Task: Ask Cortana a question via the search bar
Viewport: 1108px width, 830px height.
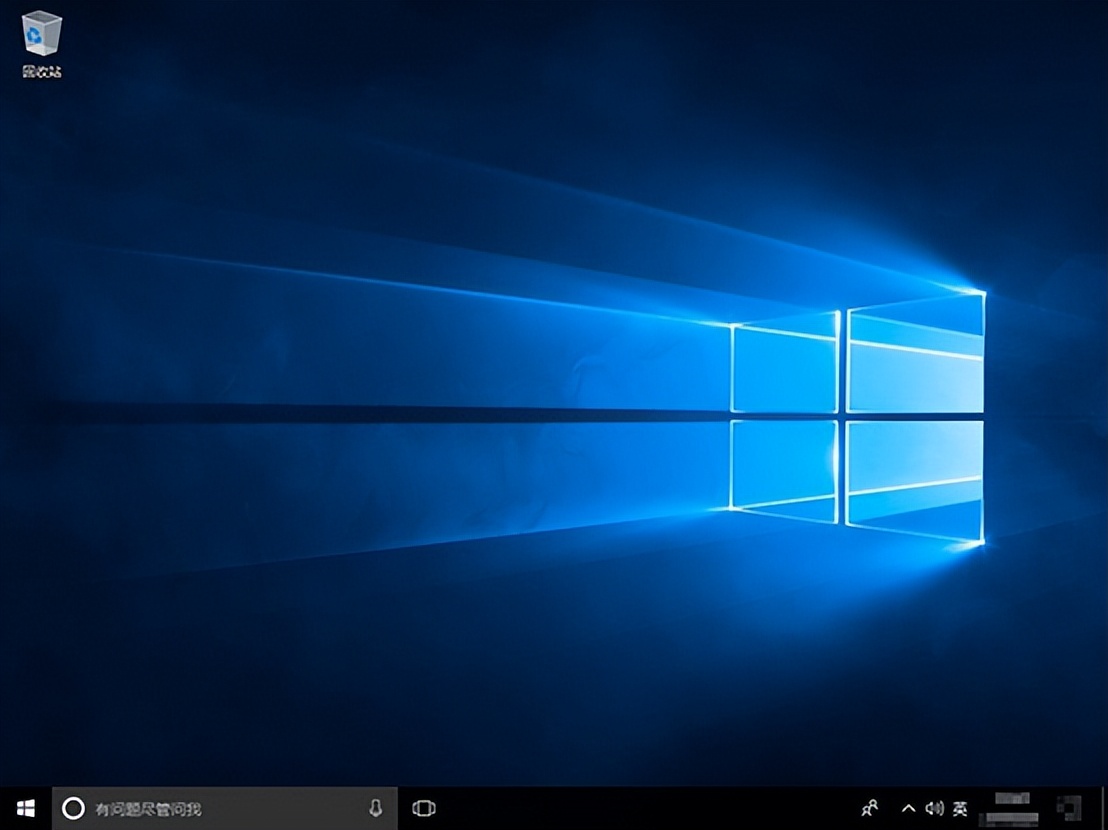Action: pyautogui.click(x=200, y=808)
